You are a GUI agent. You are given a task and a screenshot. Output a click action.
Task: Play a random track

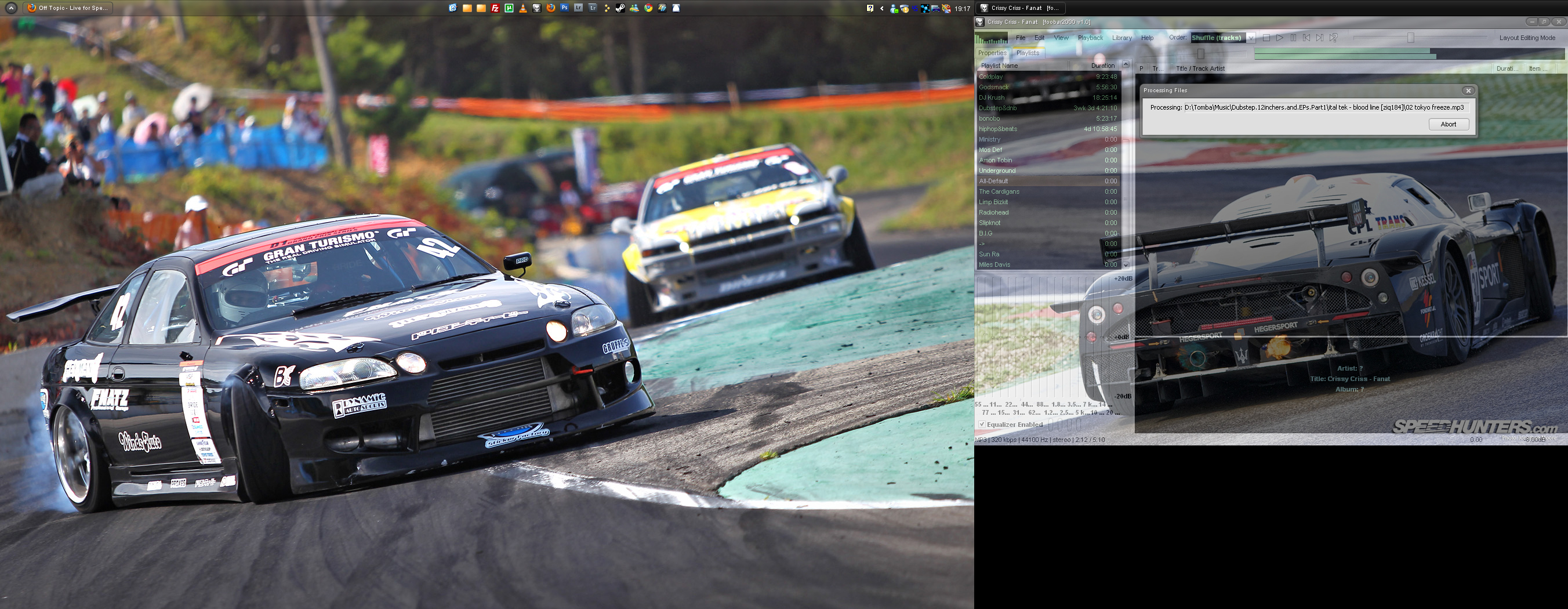(x=1333, y=38)
